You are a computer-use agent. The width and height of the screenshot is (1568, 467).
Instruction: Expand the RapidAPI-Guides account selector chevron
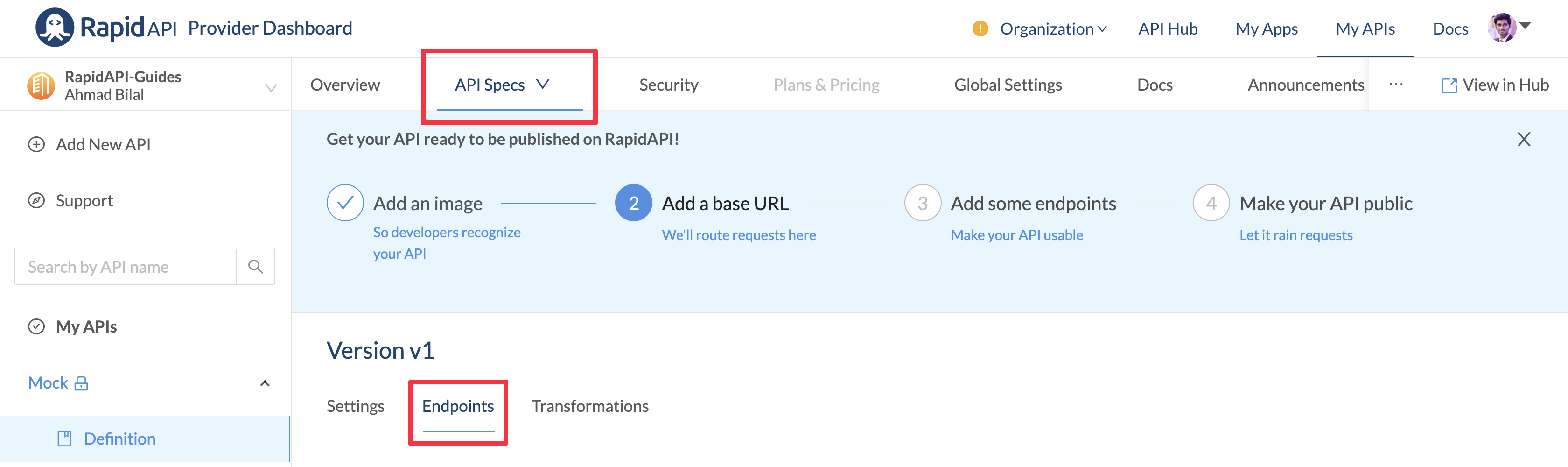click(271, 88)
